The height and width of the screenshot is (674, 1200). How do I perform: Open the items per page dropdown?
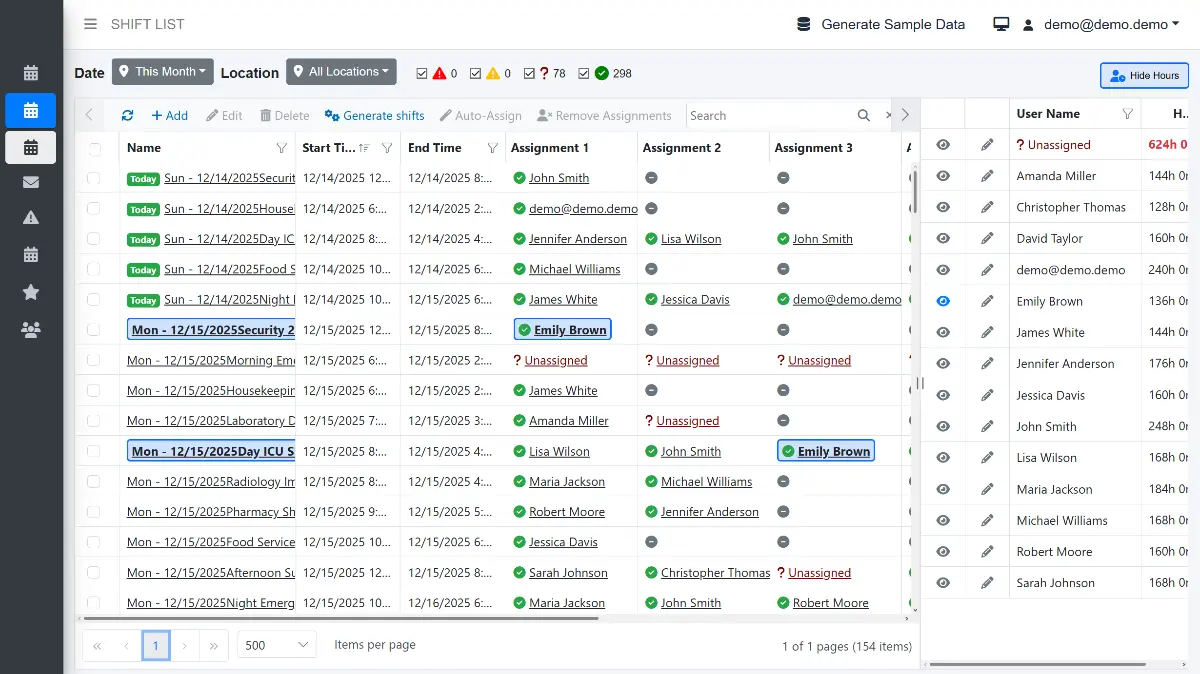click(x=275, y=645)
